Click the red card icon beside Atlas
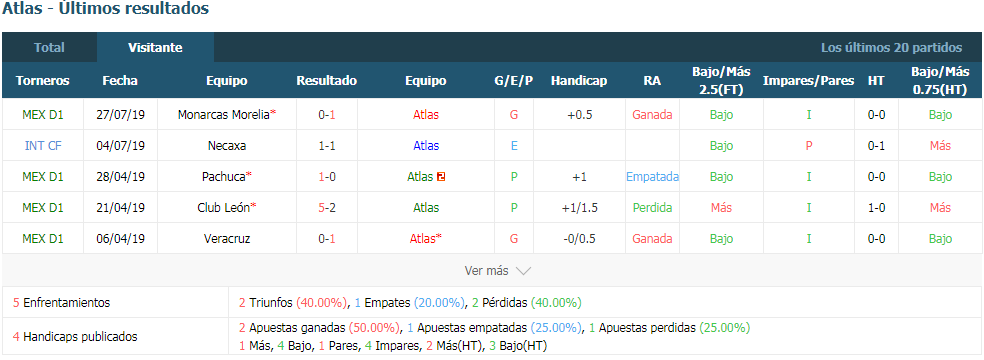 click(441, 177)
